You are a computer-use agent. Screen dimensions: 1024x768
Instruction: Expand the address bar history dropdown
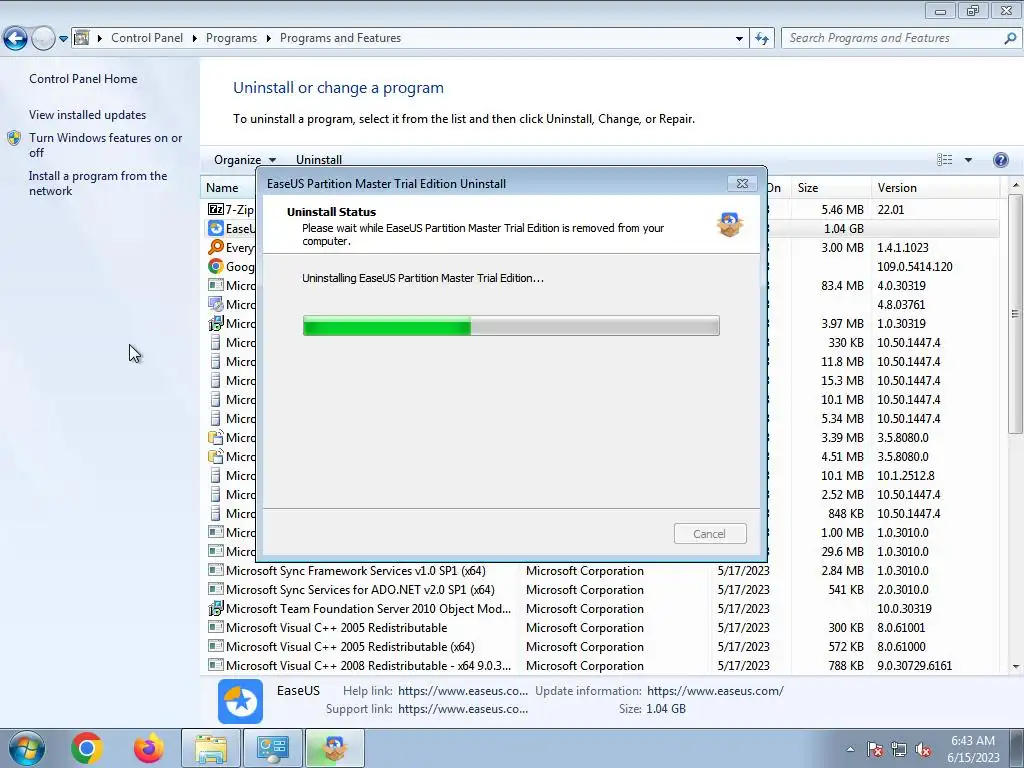point(739,39)
